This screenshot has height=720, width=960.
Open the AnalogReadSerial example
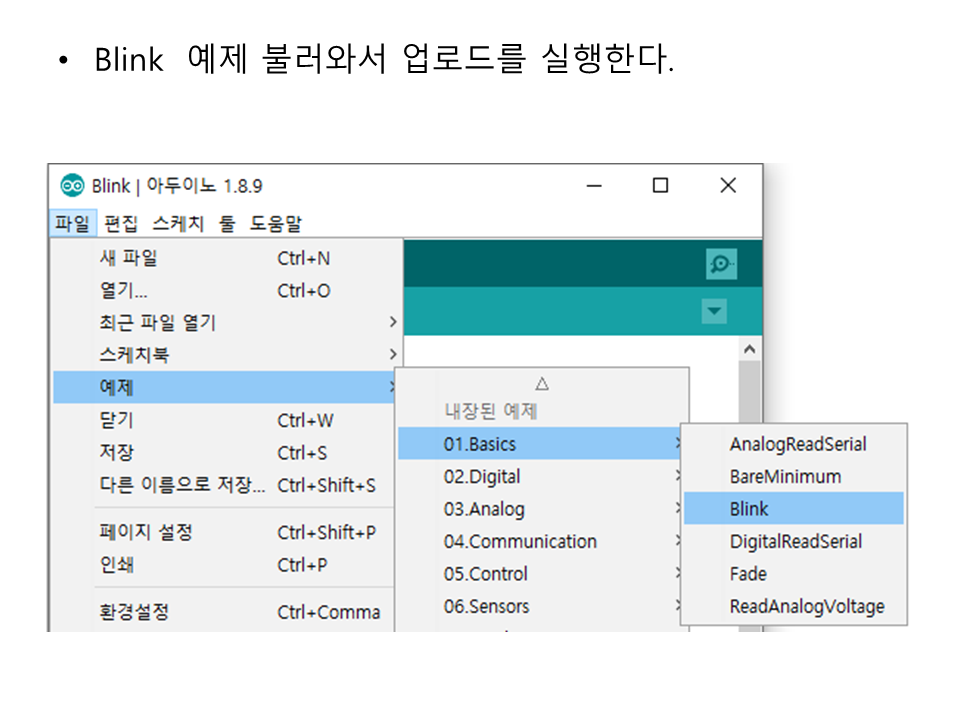click(793, 444)
